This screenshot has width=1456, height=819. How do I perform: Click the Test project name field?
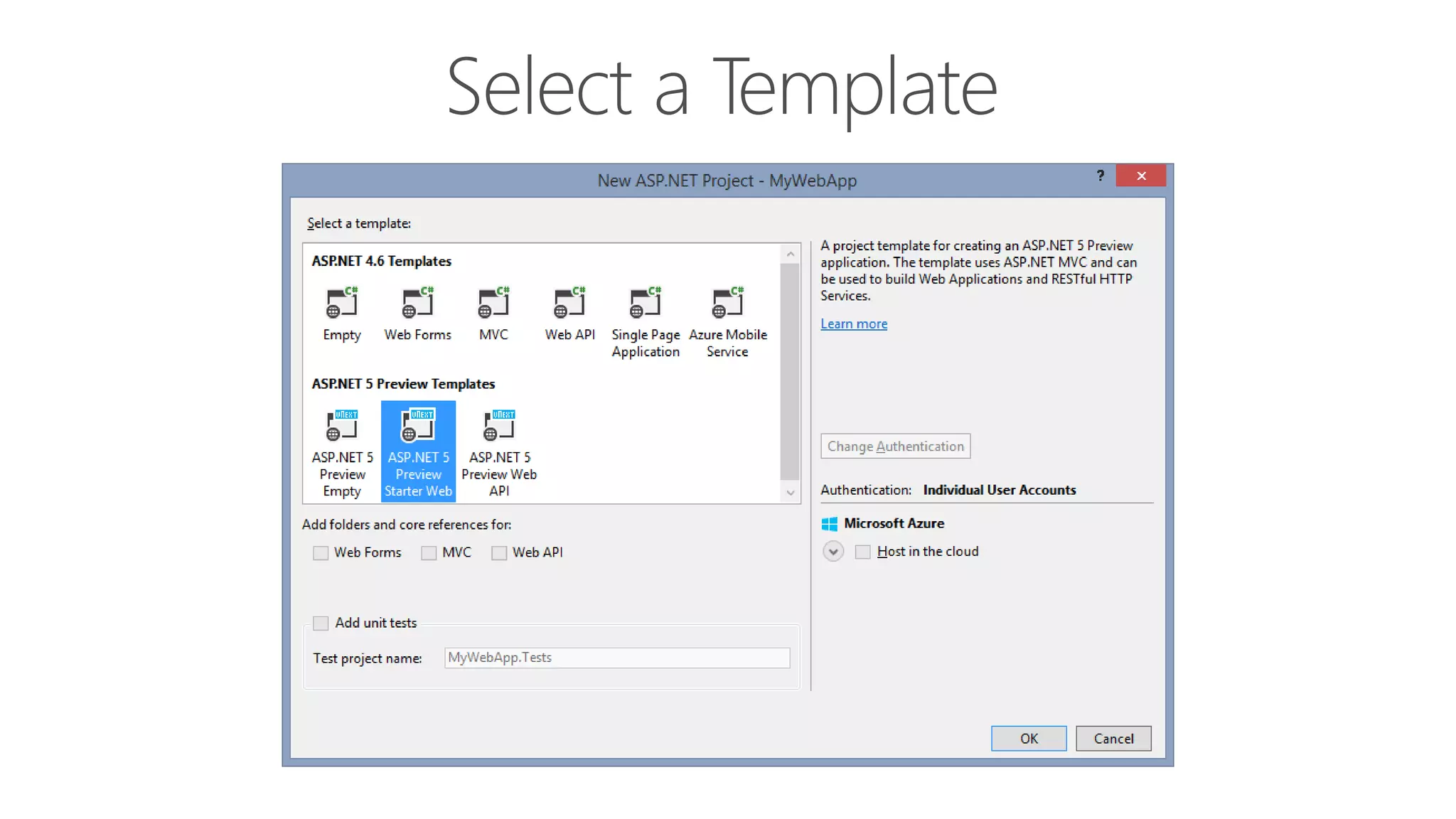tap(616, 658)
